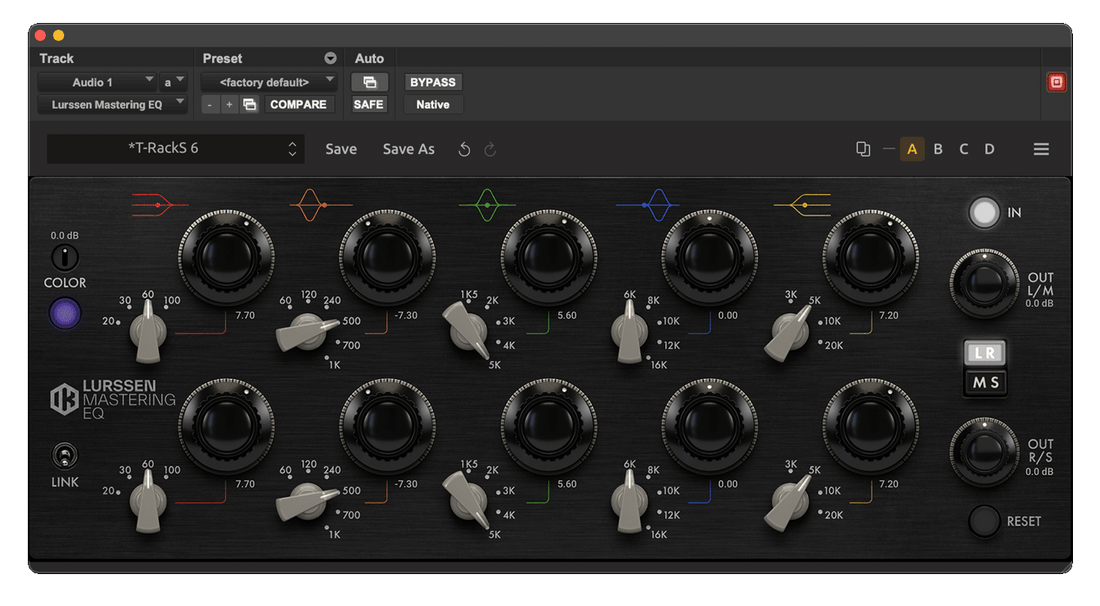This screenshot has width=1100, height=606.
Task: Toggle the COMPARE button
Action: click(x=298, y=105)
